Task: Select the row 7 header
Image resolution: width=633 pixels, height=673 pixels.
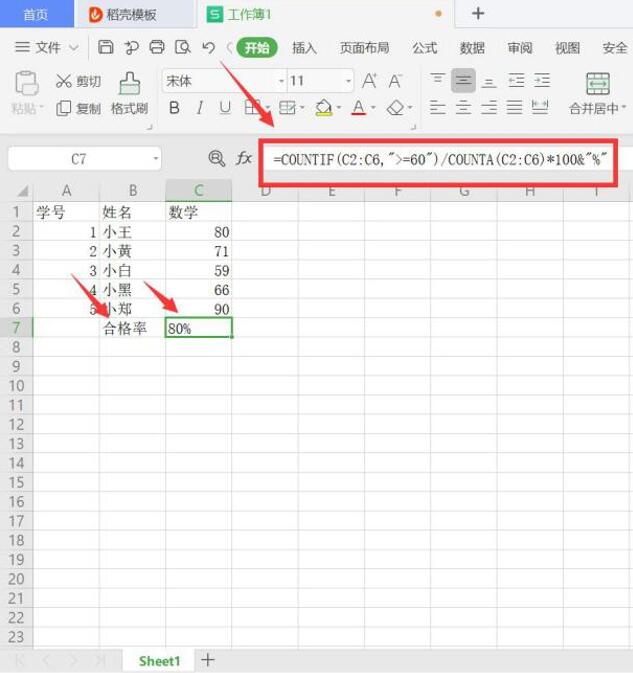Action: point(16,327)
